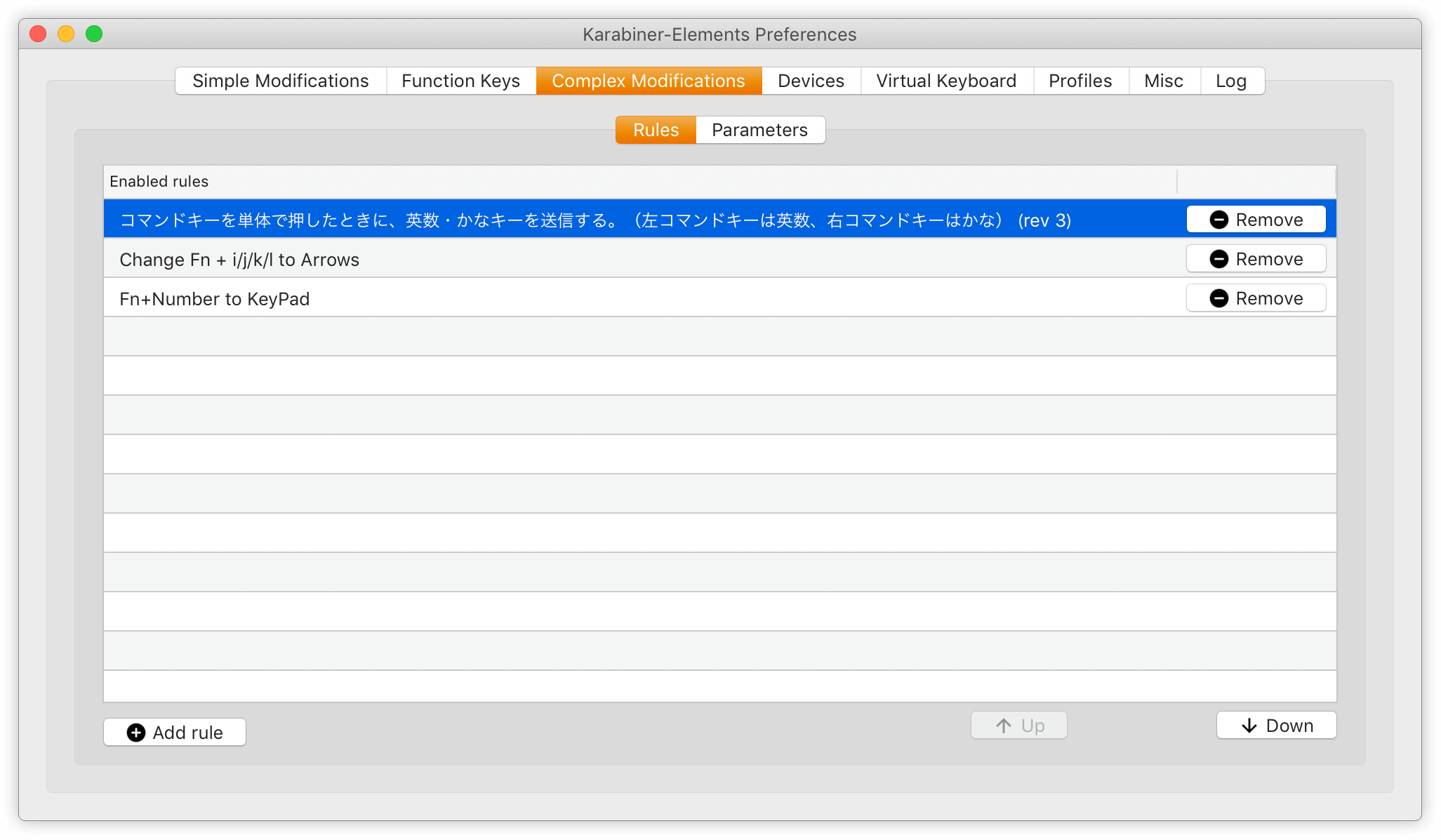Remove the Fn + i/j/k/l Arrows rule
The height and width of the screenshot is (840, 1441).
coord(1256,259)
